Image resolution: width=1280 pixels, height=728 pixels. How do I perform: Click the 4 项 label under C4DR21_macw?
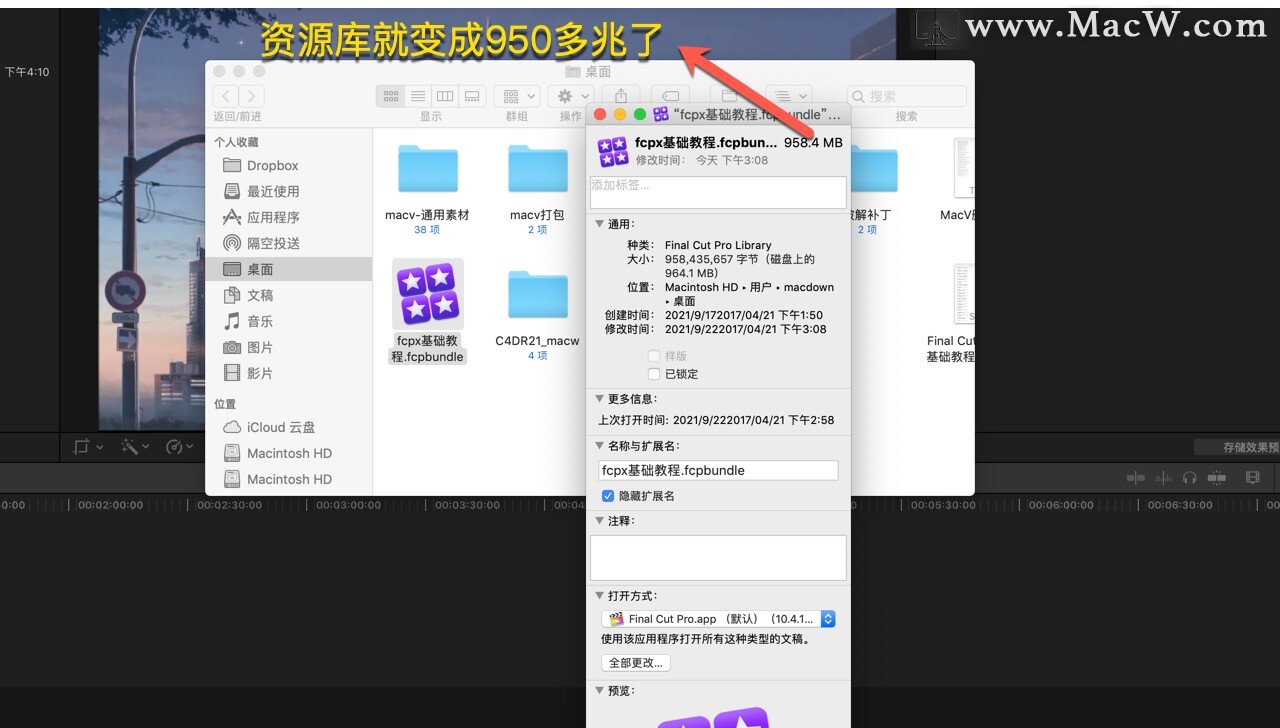(x=537, y=355)
